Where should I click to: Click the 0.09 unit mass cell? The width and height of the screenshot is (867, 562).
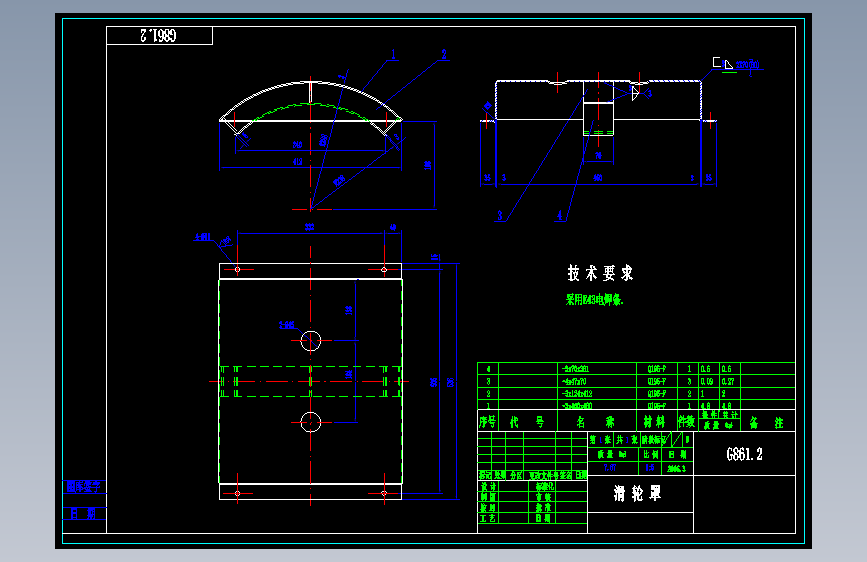click(707, 381)
